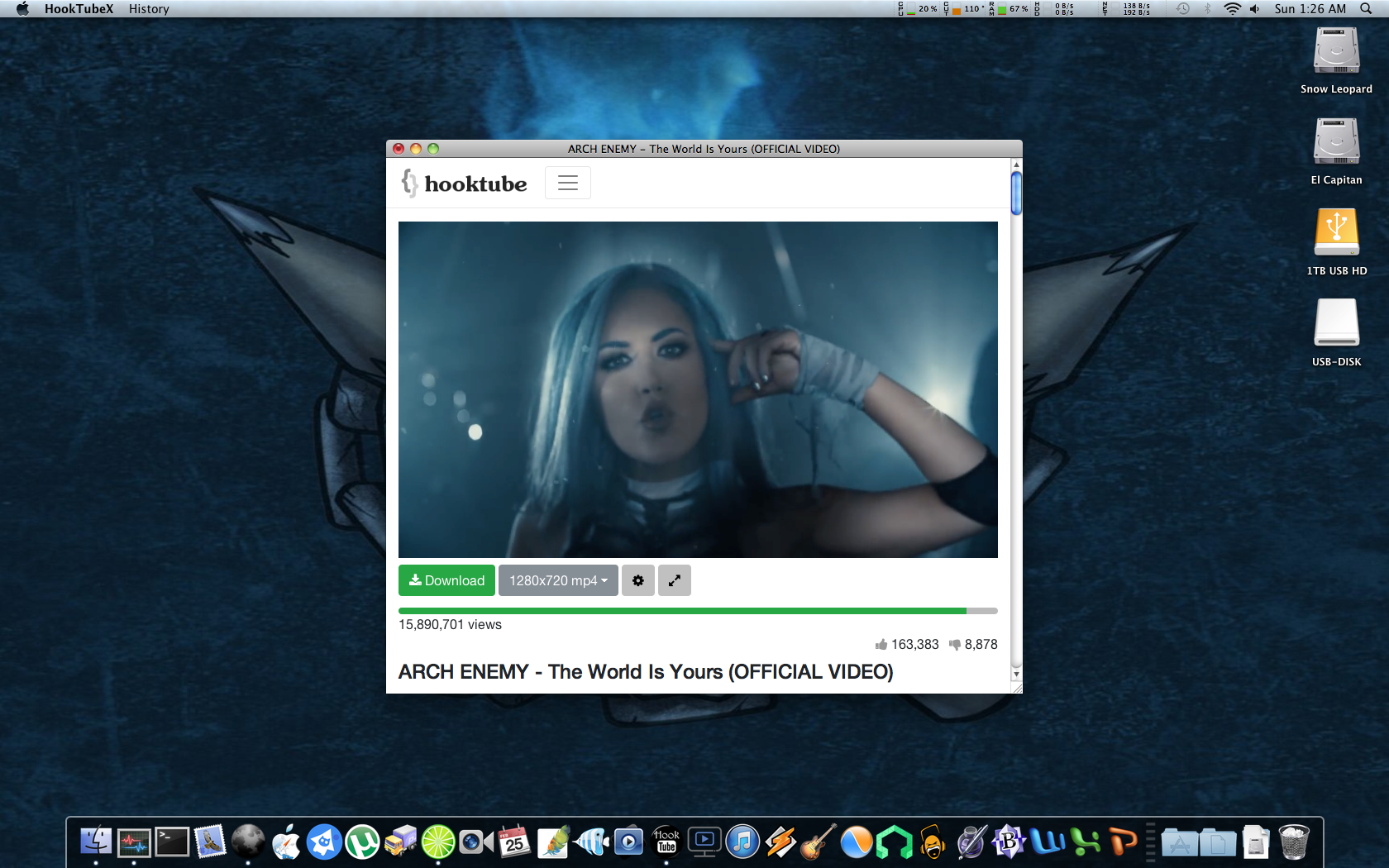Select the Snow Leopard drive on desktop
The height and width of the screenshot is (868, 1389).
click(1336, 60)
